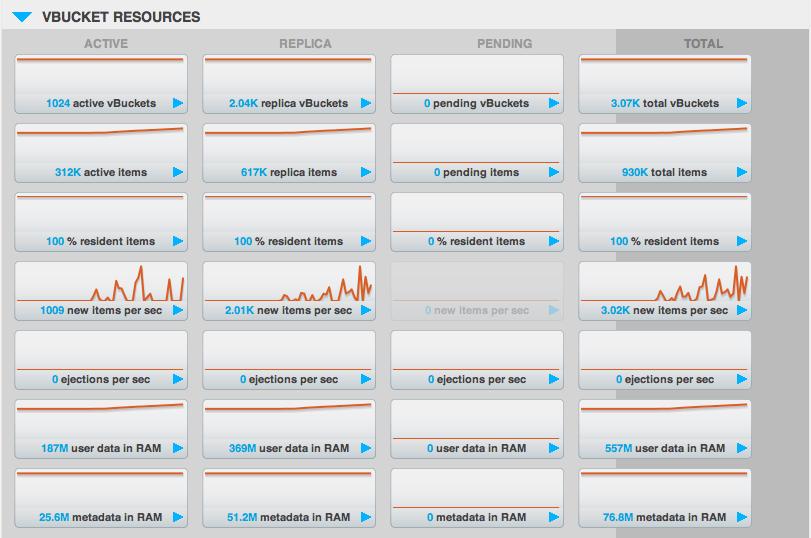This screenshot has height=538, width=811.
Task: Click the blue arrow beside active vBuckets
Action: coord(178,103)
